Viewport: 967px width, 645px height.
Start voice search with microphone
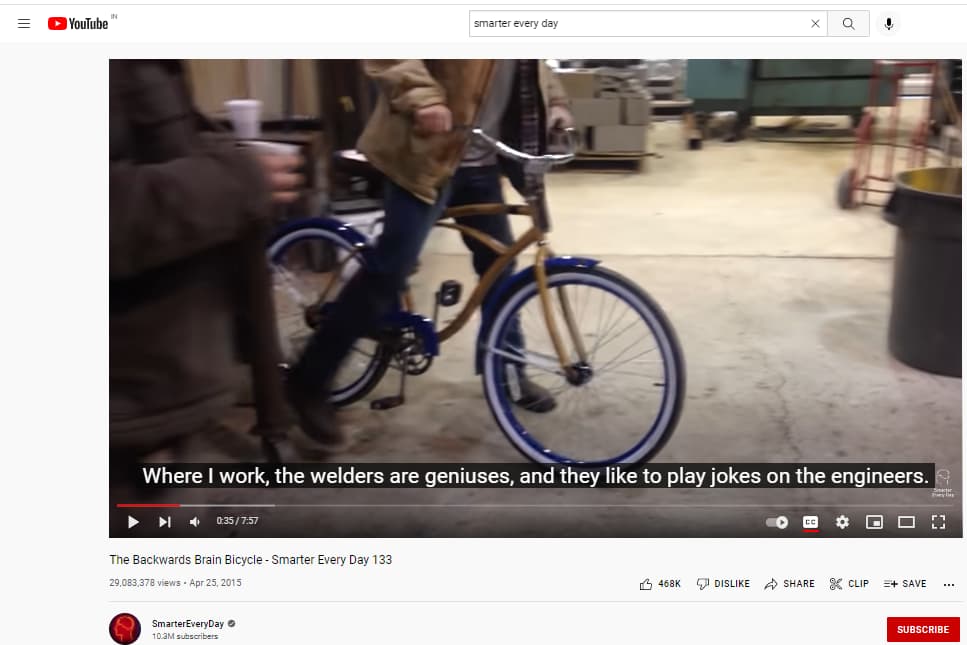click(888, 23)
